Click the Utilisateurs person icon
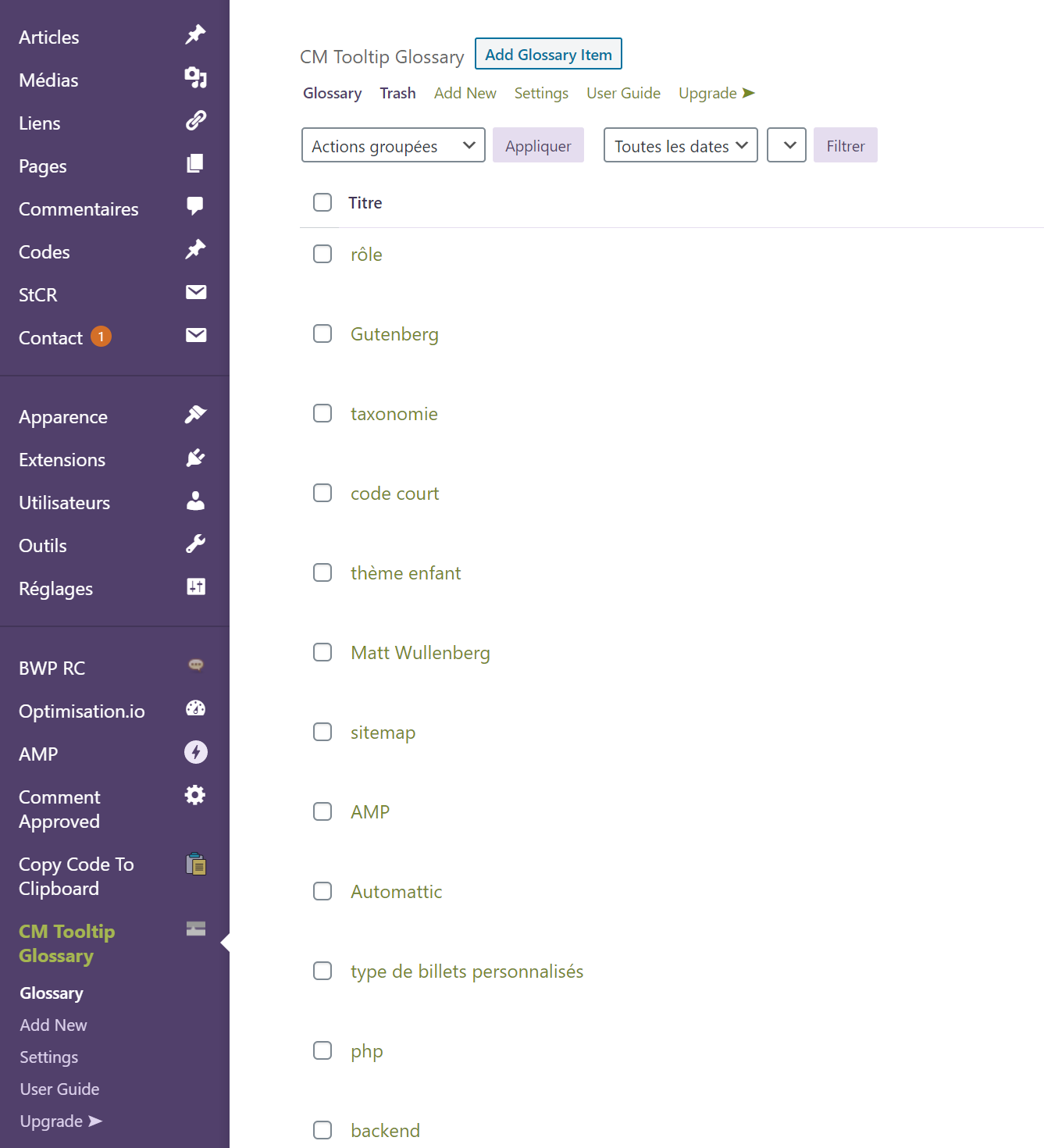This screenshot has width=1044, height=1148. pos(195,501)
